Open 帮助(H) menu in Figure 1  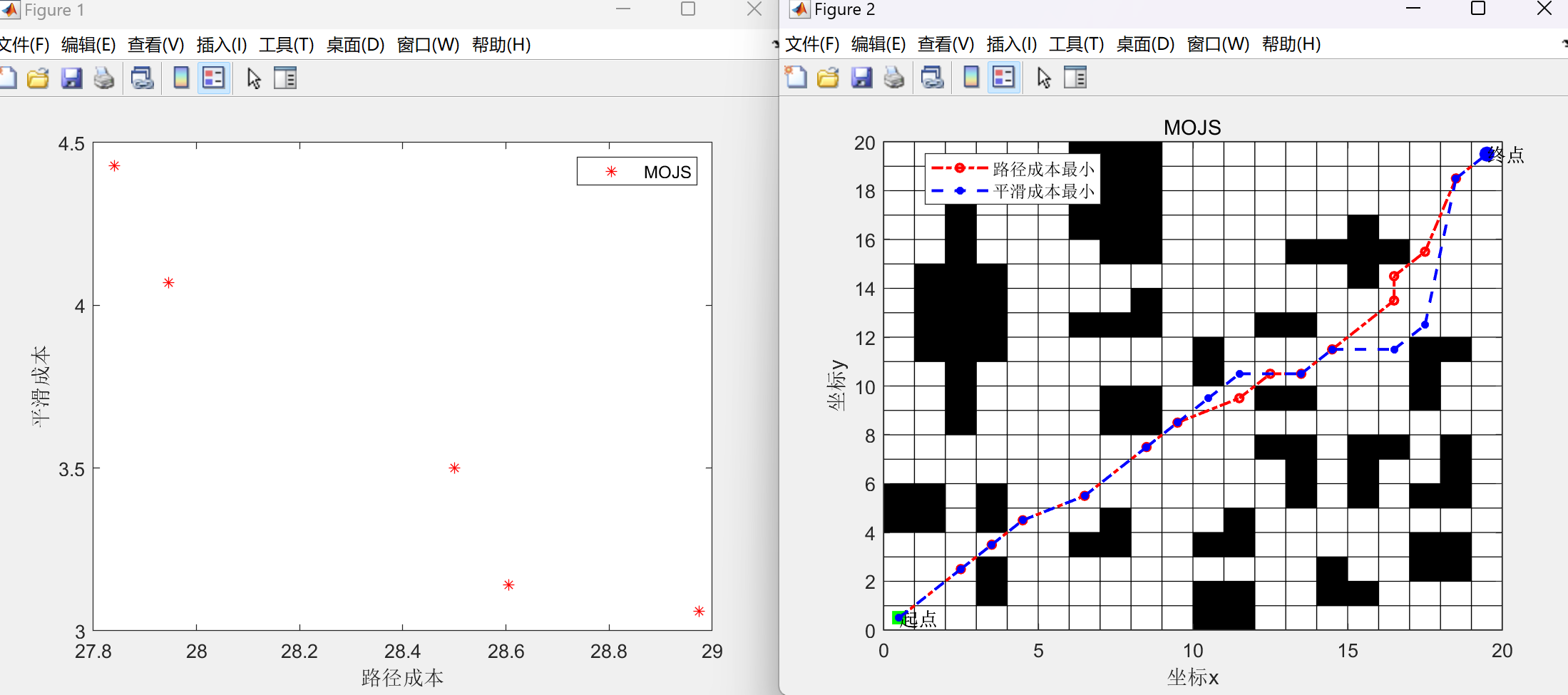pyautogui.click(x=501, y=45)
